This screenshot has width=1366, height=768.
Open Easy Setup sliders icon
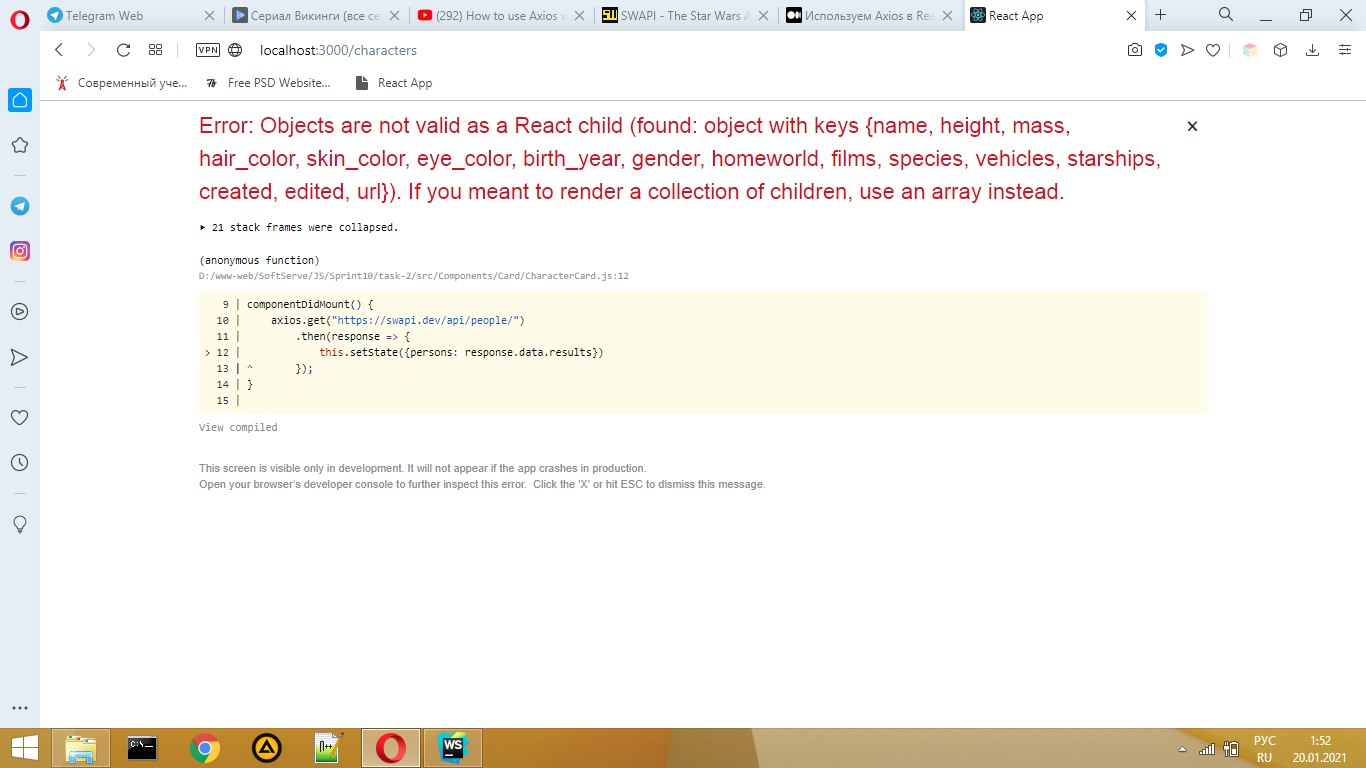[1345, 50]
